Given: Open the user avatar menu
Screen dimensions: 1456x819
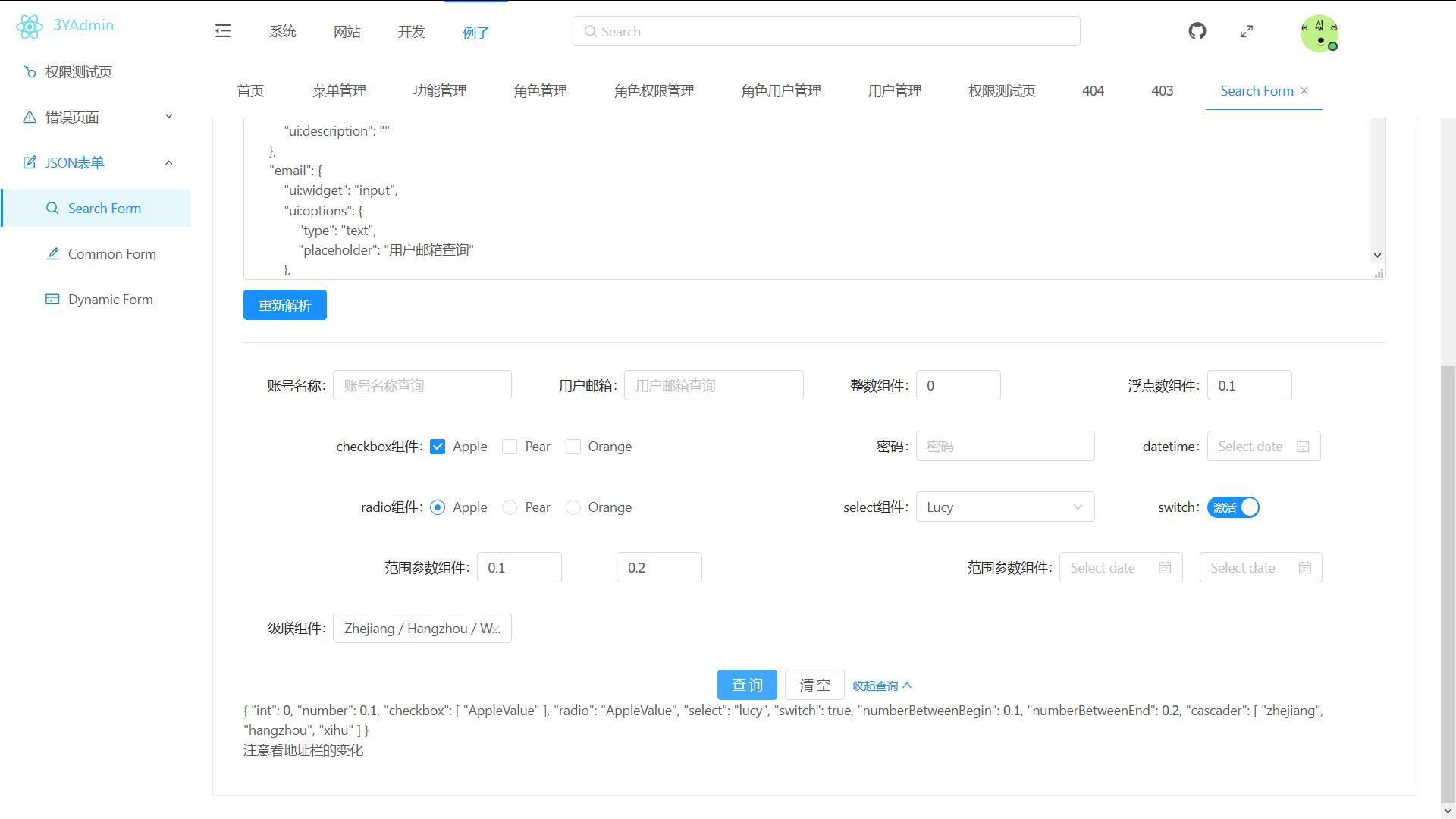Looking at the screenshot, I should (x=1319, y=33).
